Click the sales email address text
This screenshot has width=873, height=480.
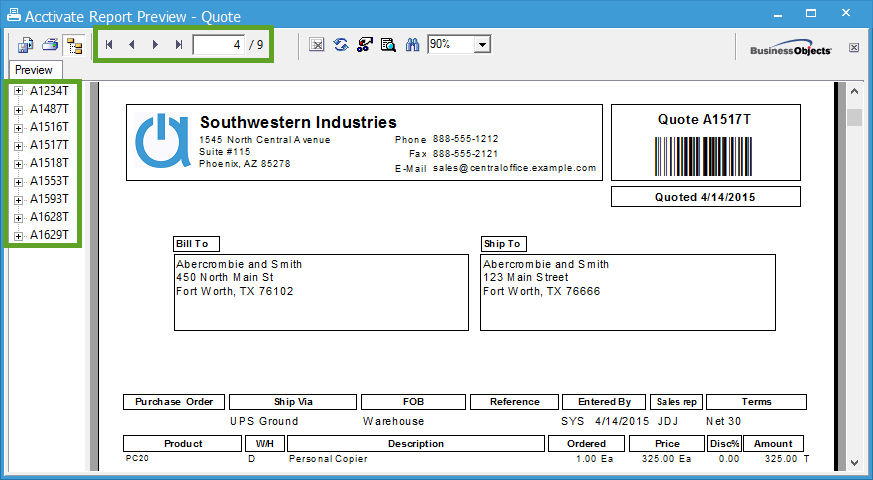point(514,168)
